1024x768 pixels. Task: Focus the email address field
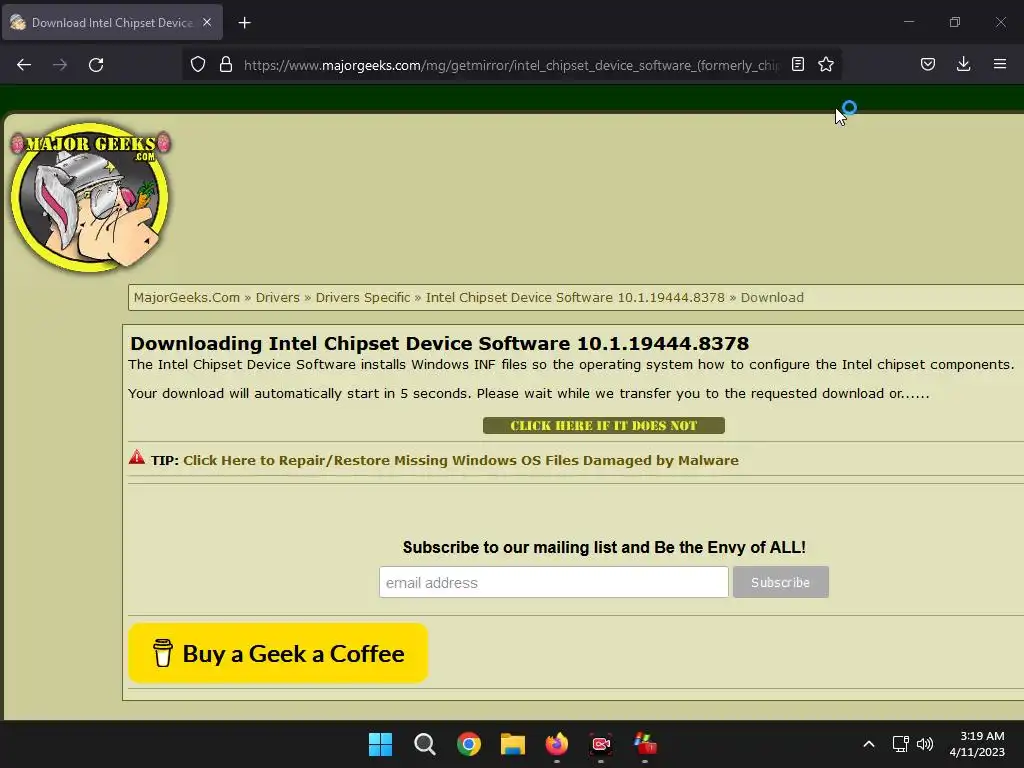click(x=554, y=583)
